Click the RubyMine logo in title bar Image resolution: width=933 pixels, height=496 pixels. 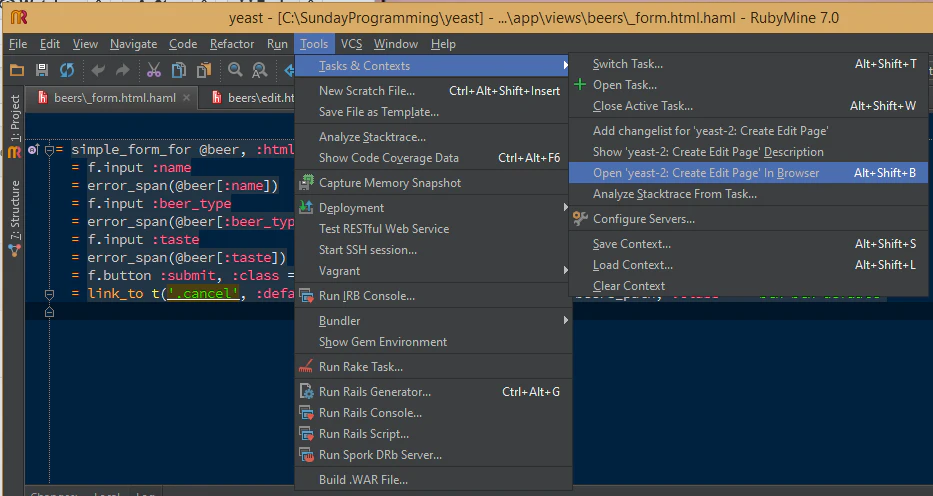18,17
